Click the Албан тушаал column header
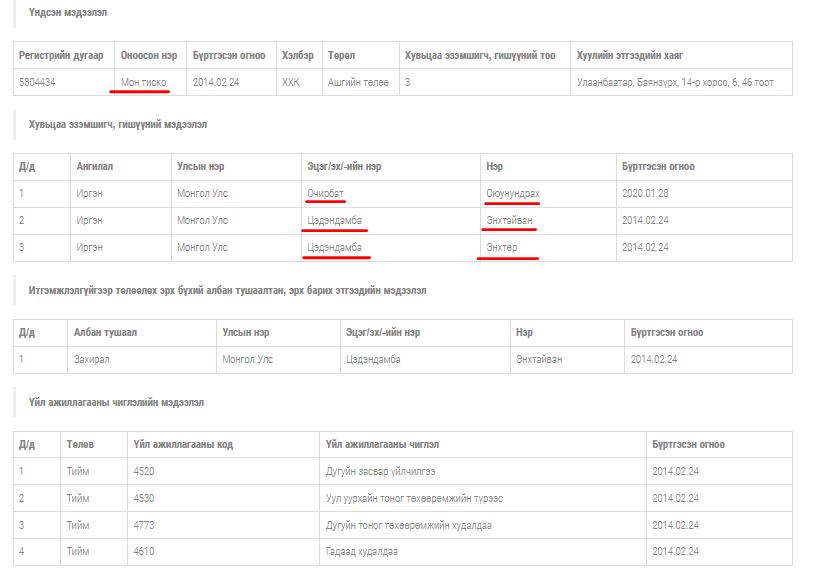 pyautogui.click(x=105, y=333)
